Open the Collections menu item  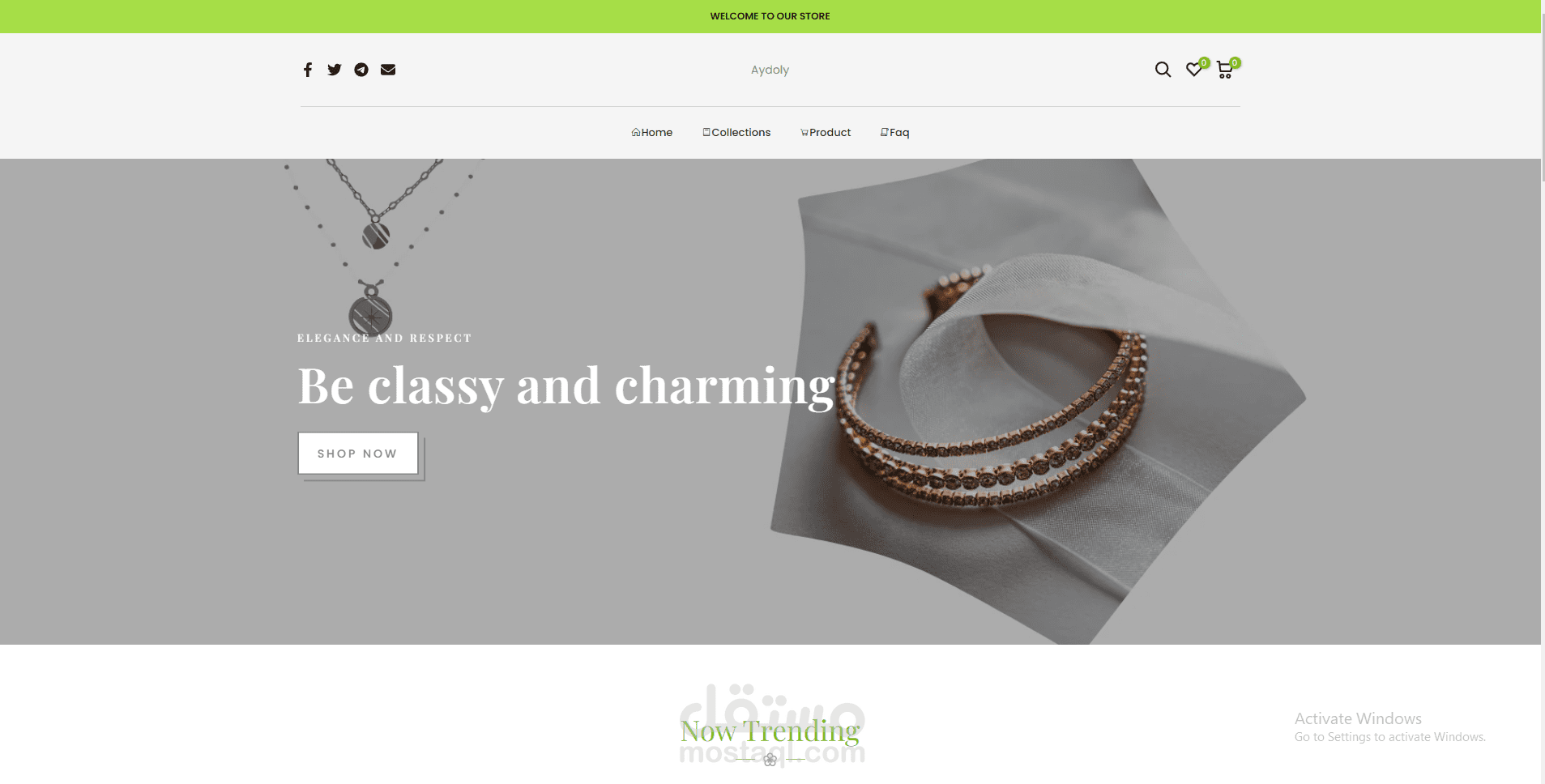pyautogui.click(x=736, y=132)
